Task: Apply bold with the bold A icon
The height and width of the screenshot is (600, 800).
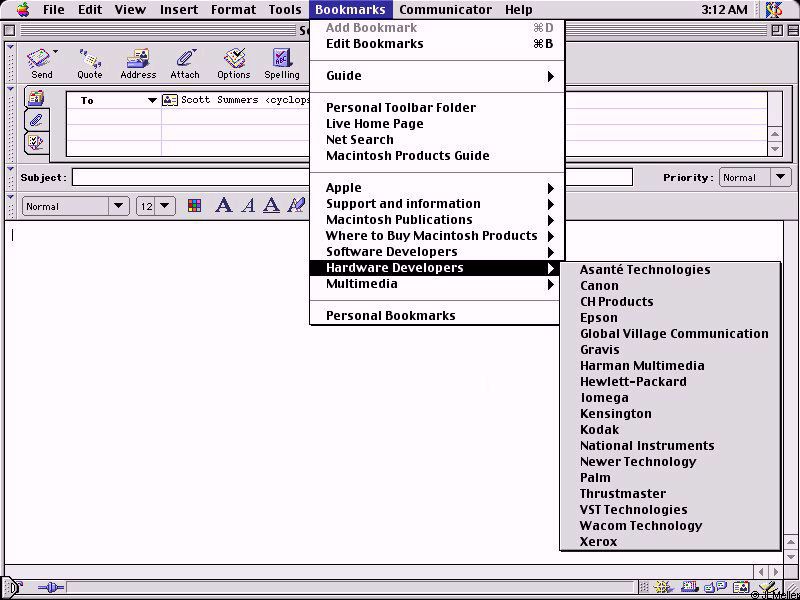Action: pos(223,206)
